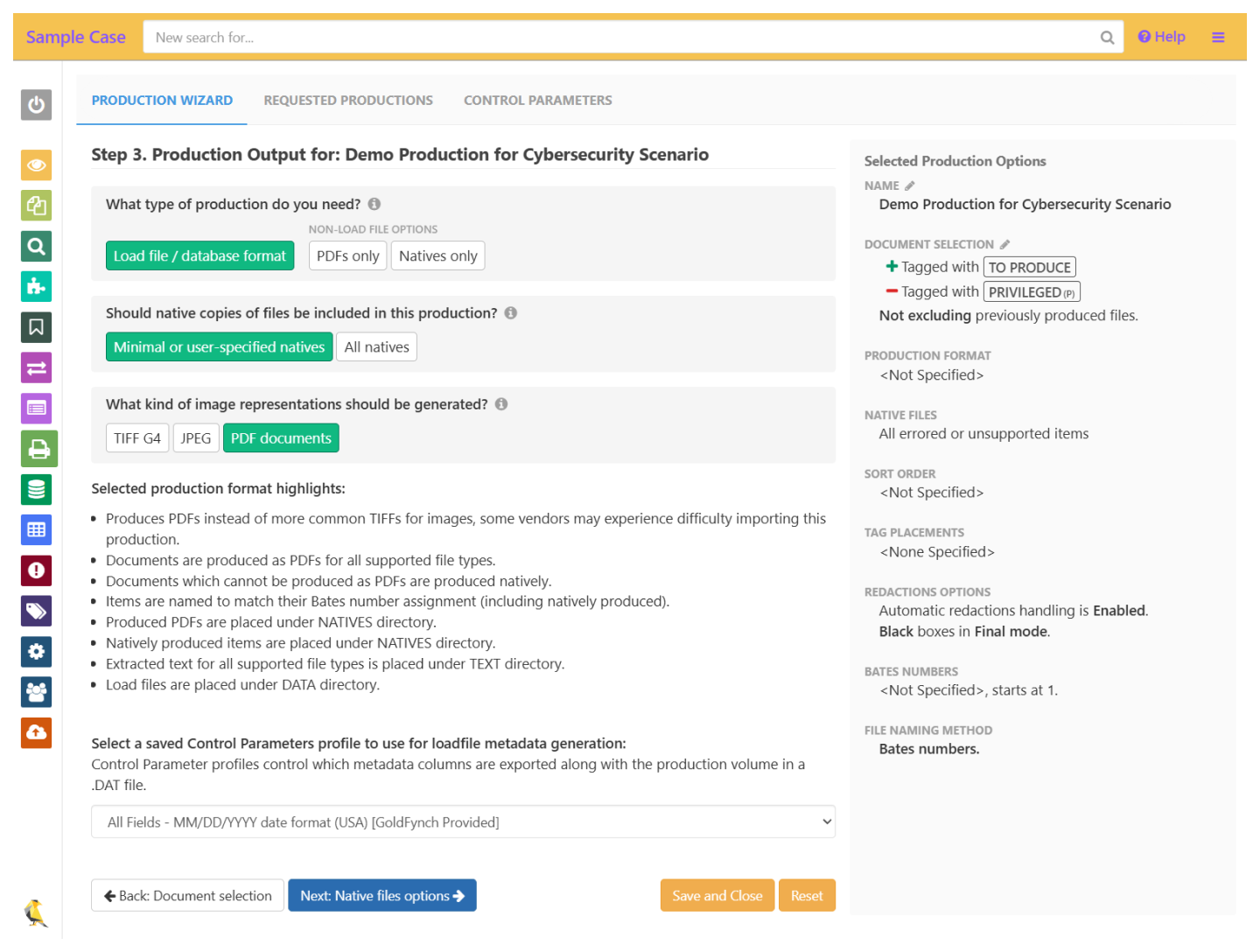Choose the All natives option

pyautogui.click(x=376, y=347)
